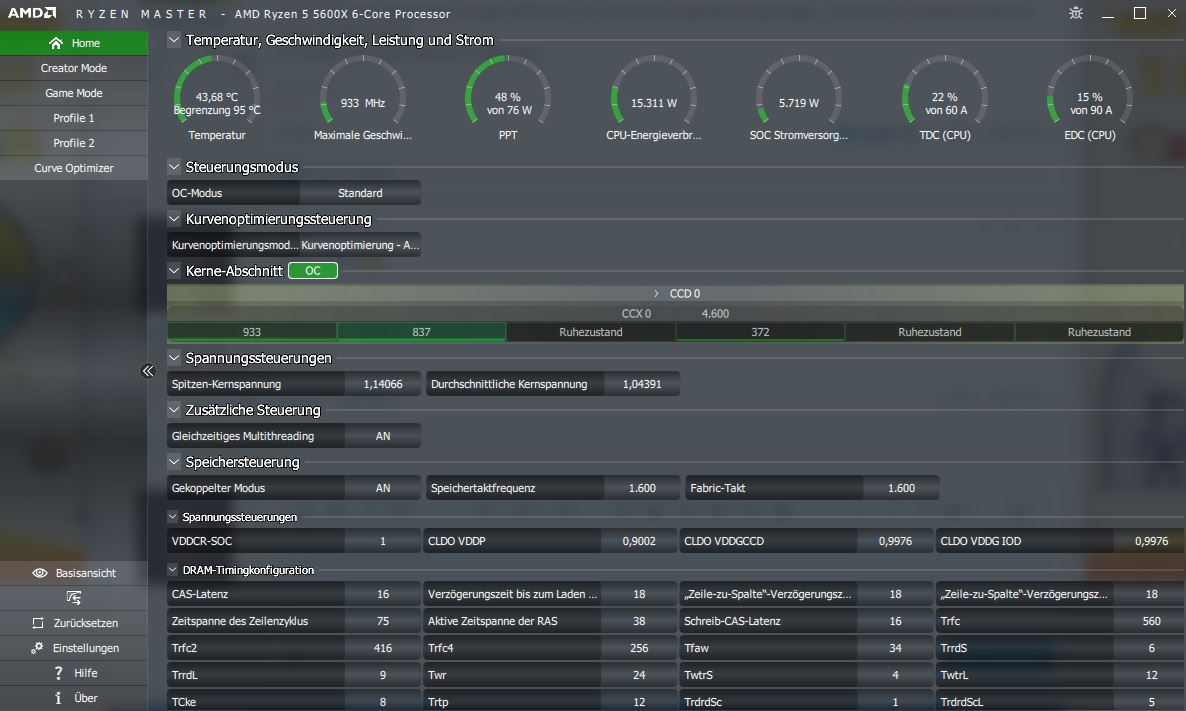This screenshot has width=1186, height=711.
Task: Click the bug report icon in title bar
Action: point(1076,13)
